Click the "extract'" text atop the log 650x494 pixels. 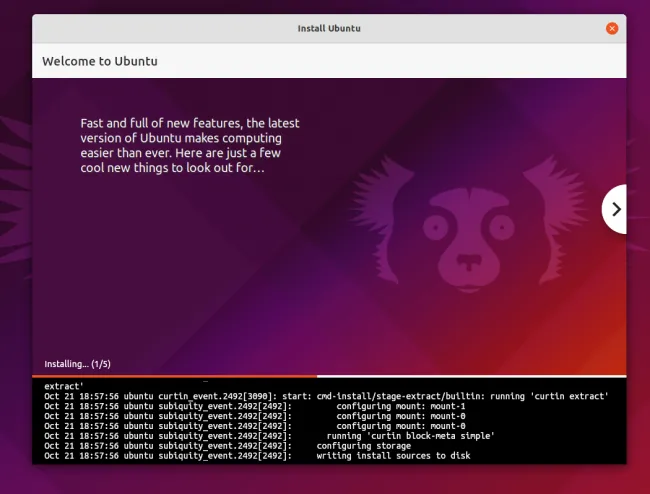pyautogui.click(x=64, y=386)
